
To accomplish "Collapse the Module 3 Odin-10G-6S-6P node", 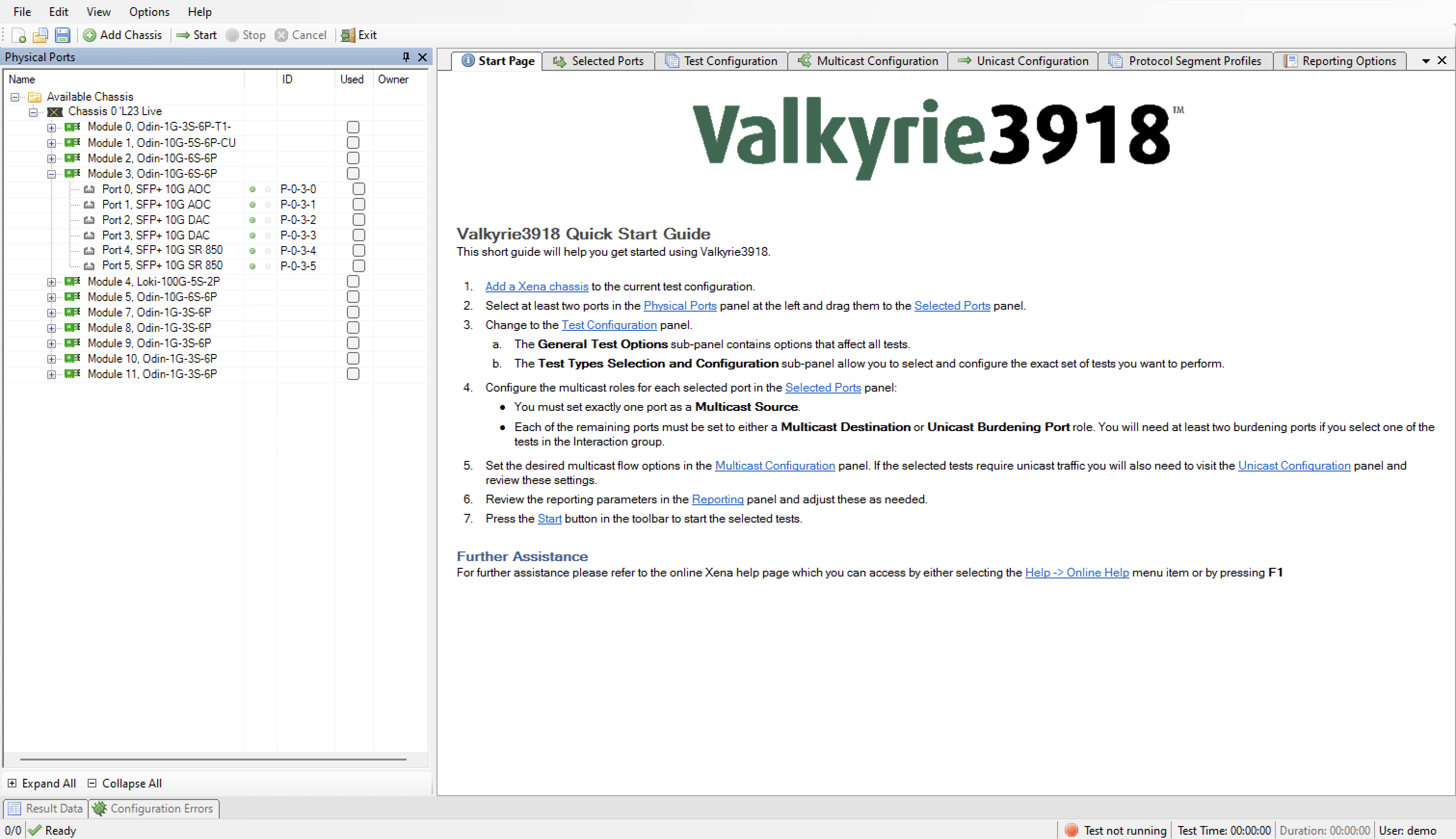I will click(x=51, y=174).
